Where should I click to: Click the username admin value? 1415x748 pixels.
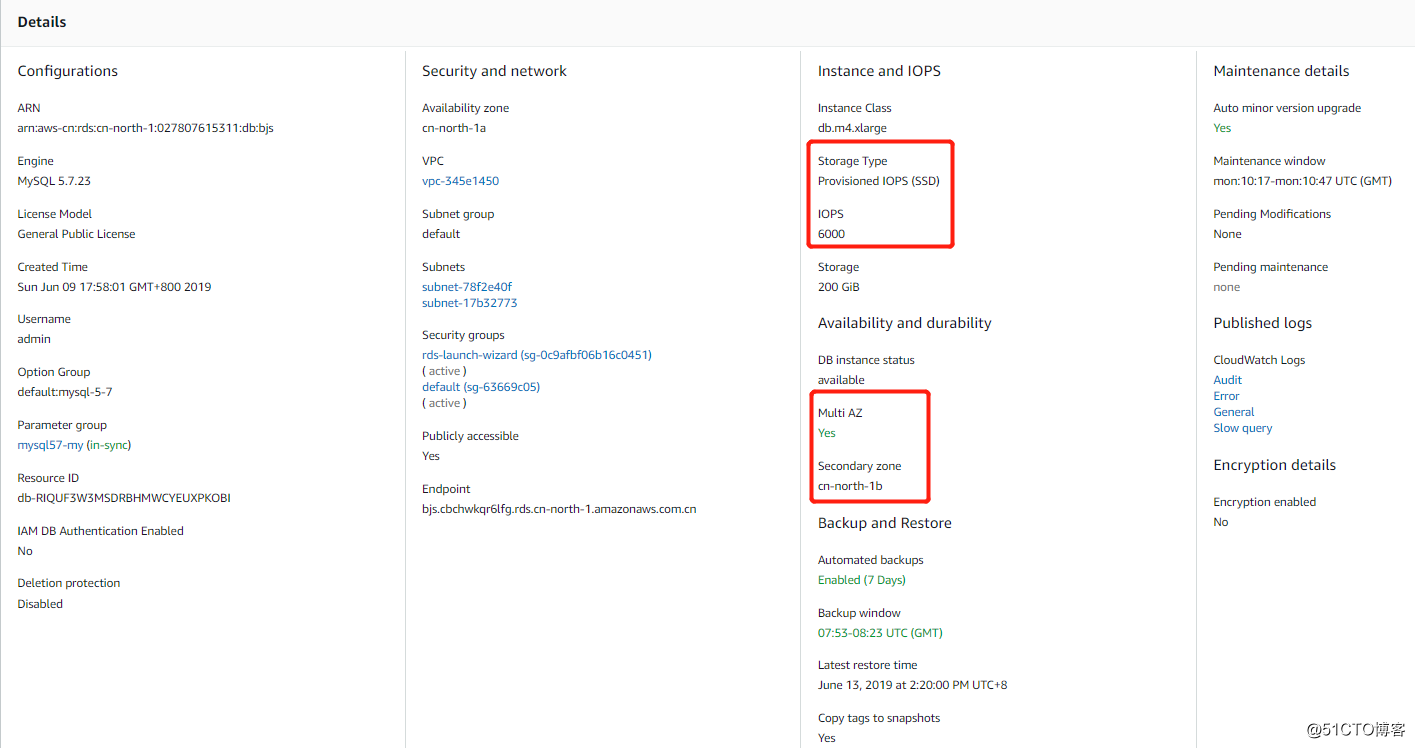[x=34, y=339]
